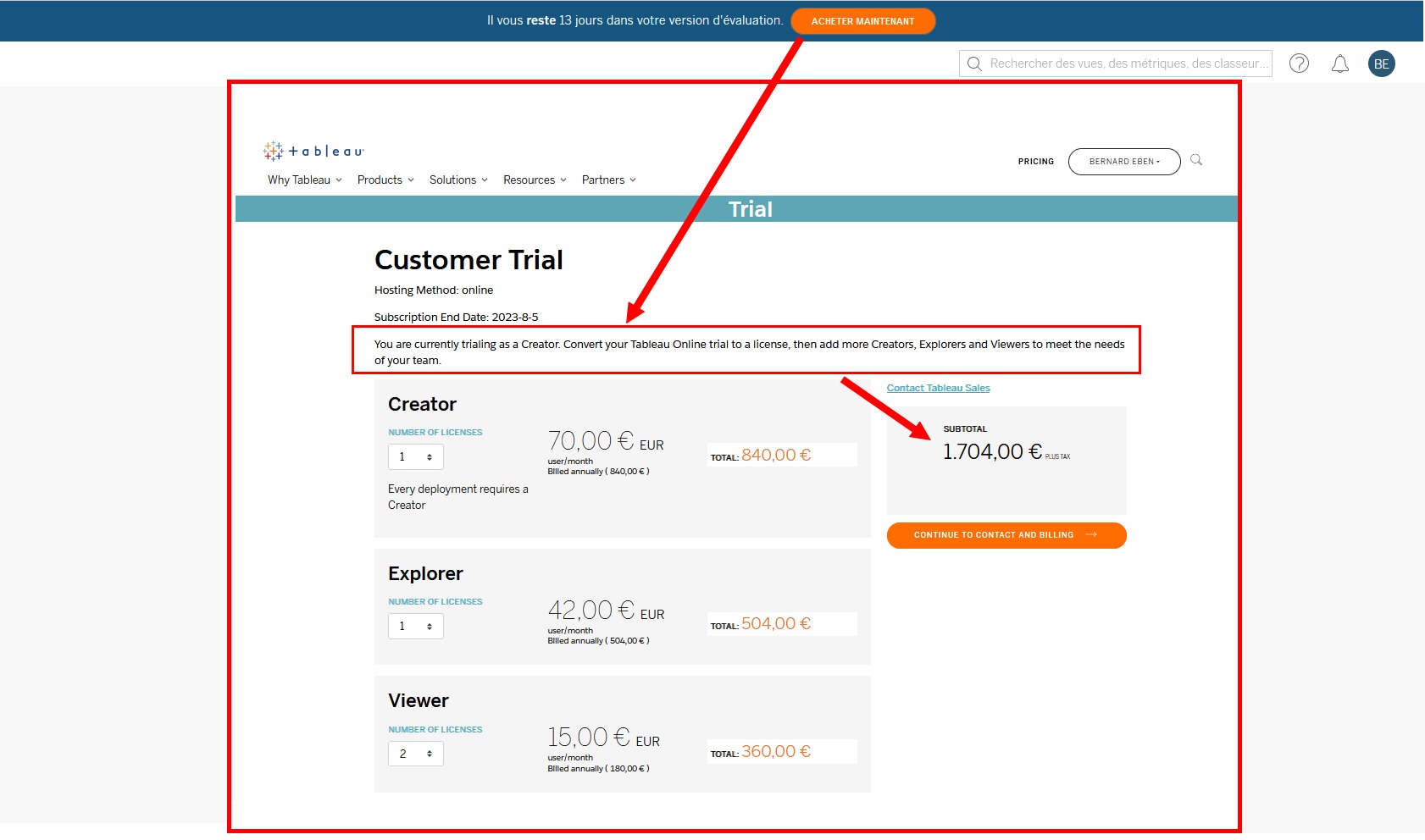Change Creator number of licenses stepper

coord(416,456)
